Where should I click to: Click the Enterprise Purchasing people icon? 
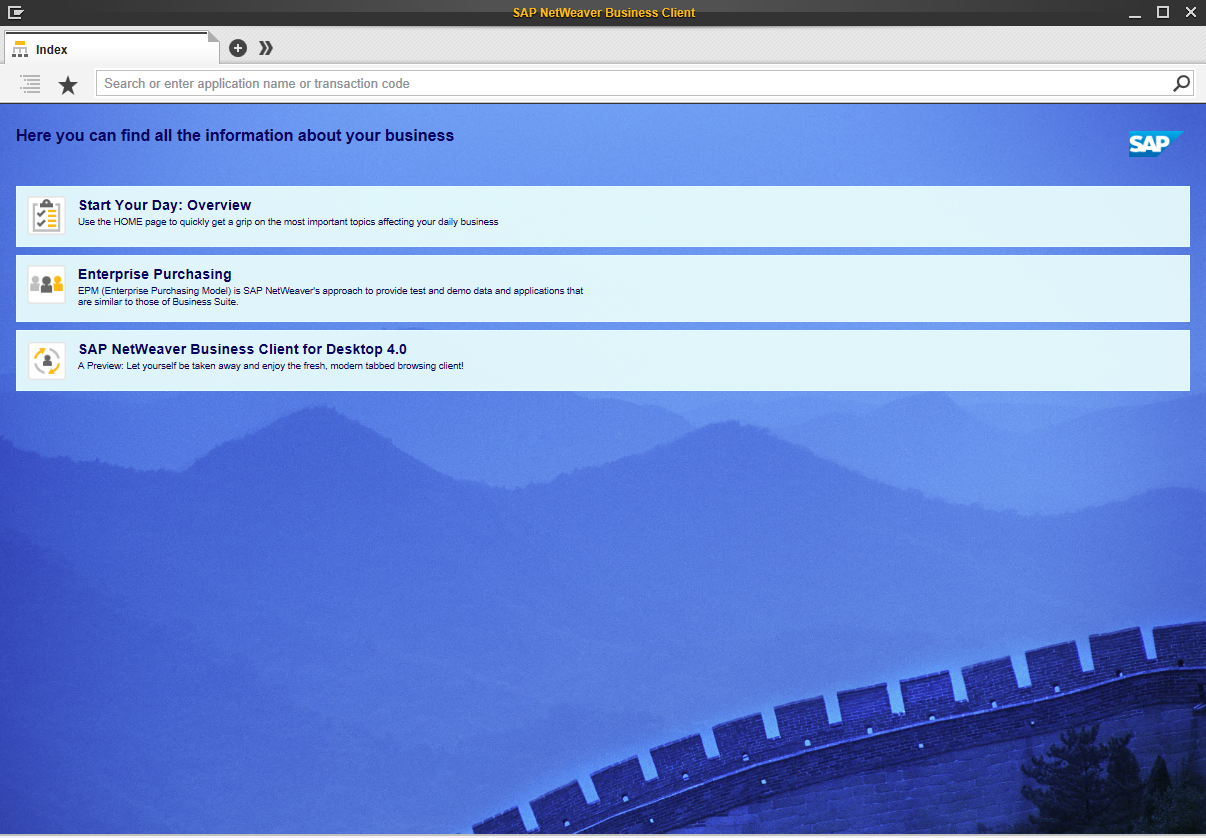coord(46,285)
